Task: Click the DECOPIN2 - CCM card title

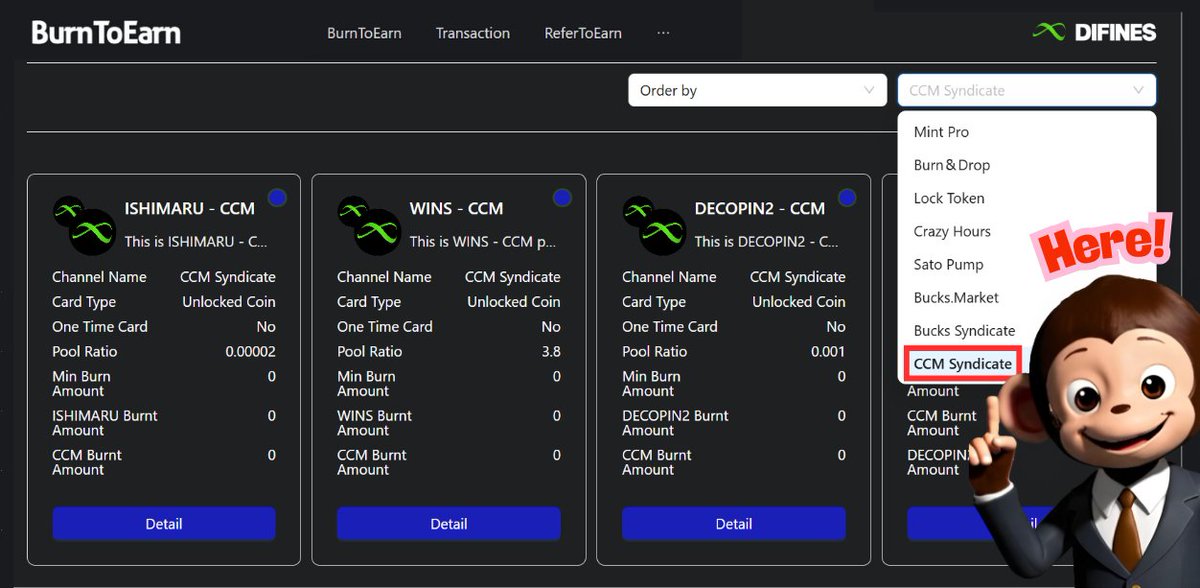Action: 760,209
